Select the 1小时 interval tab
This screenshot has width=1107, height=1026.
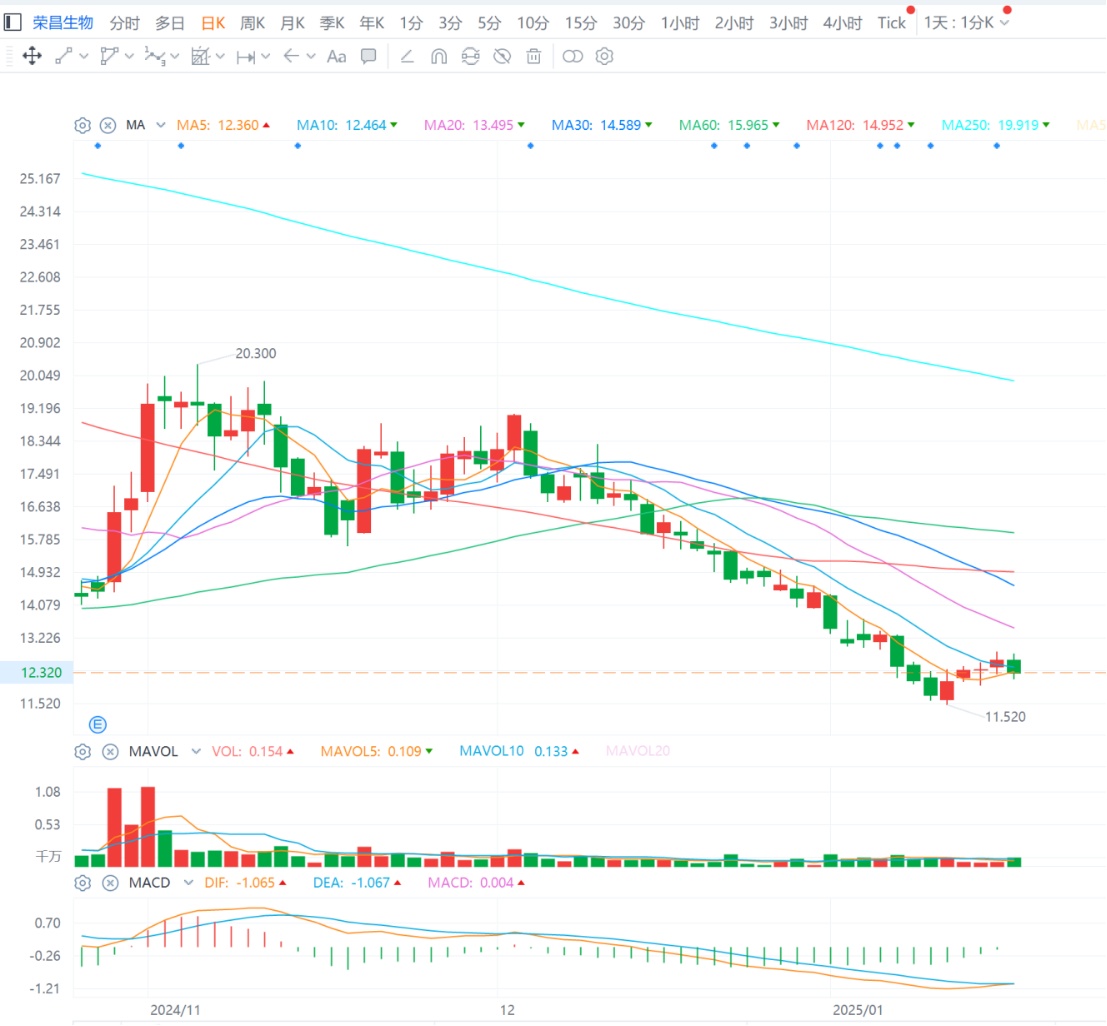pos(681,23)
